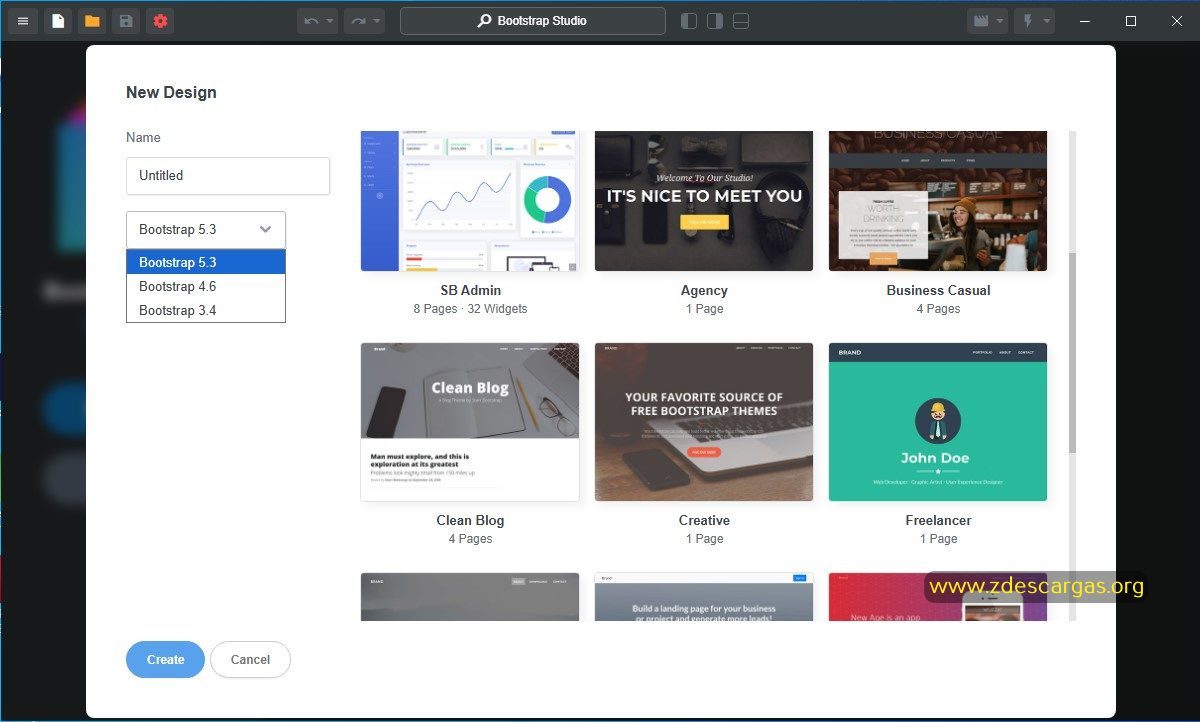Click '8 Pages · 32 Widgets' text

pyautogui.click(x=470, y=309)
